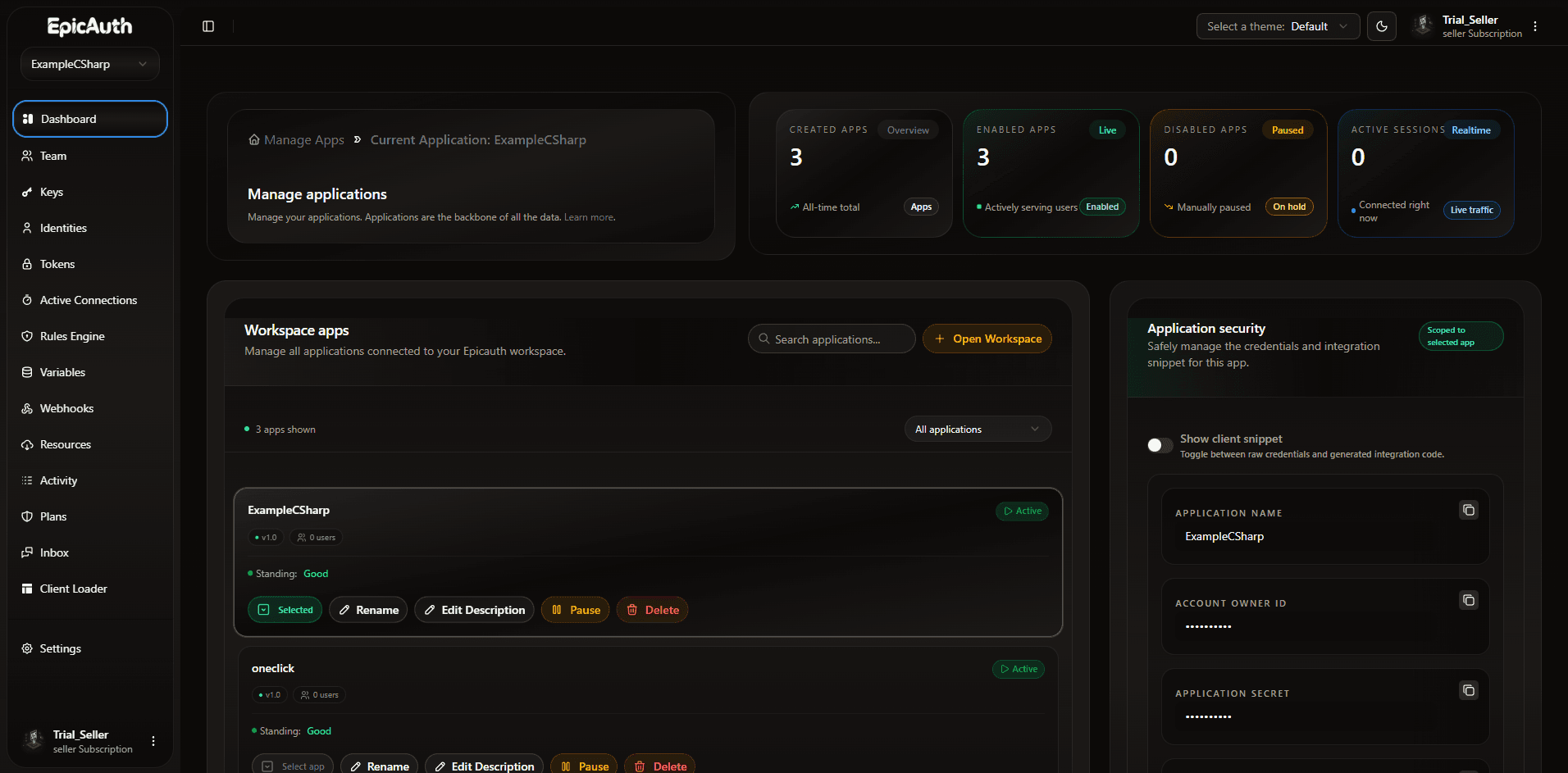Viewport: 1568px width, 773px height.
Task: Go to Rules Engine page
Action: coord(72,336)
